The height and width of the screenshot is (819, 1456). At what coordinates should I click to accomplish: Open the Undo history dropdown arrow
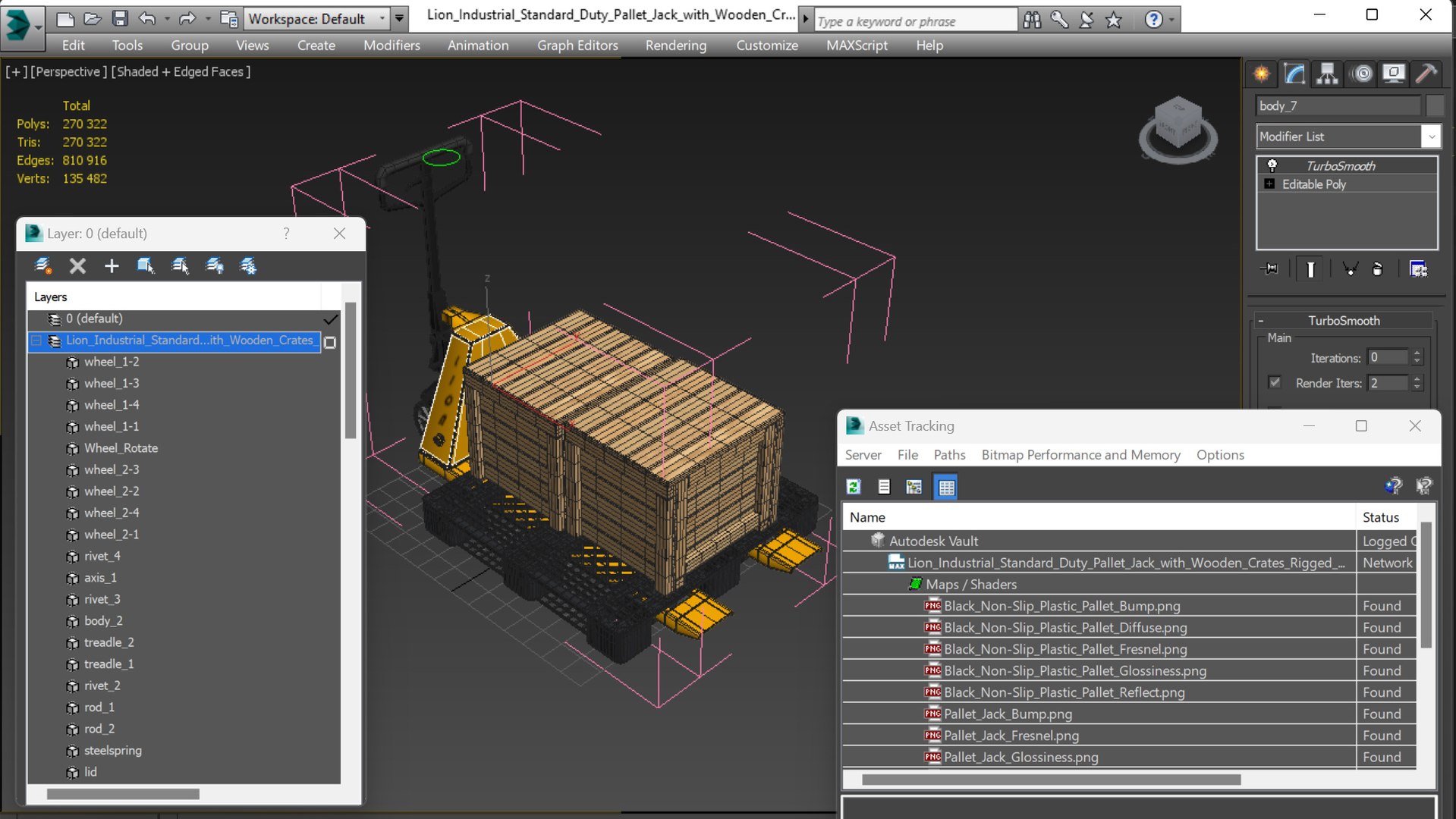(167, 19)
